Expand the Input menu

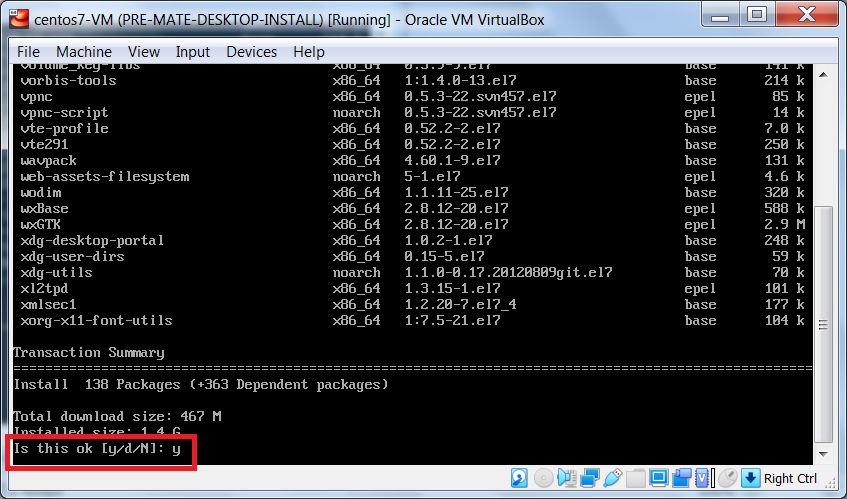coord(193,52)
